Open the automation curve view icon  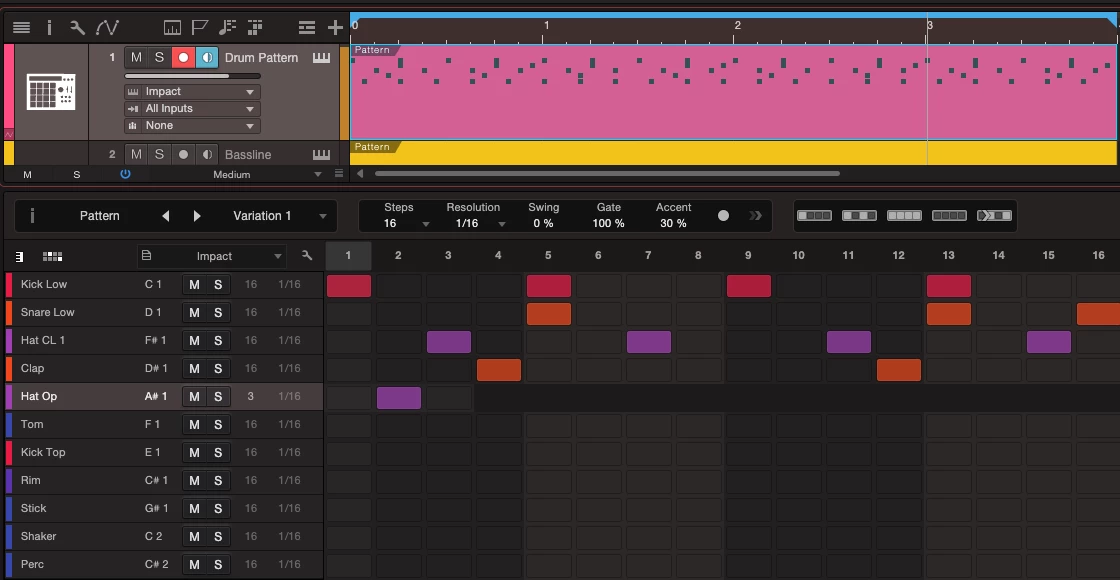point(106,27)
